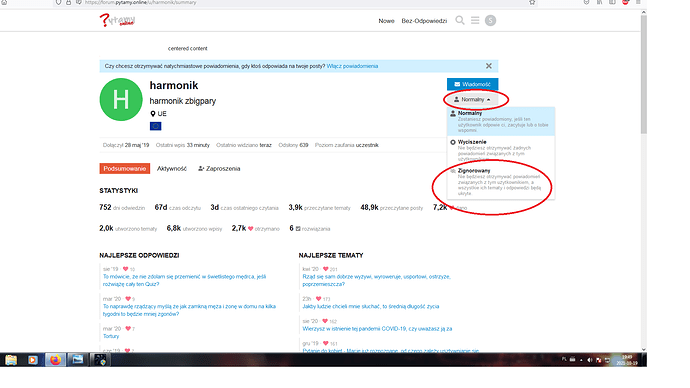Click the taskbar clock

627,360
